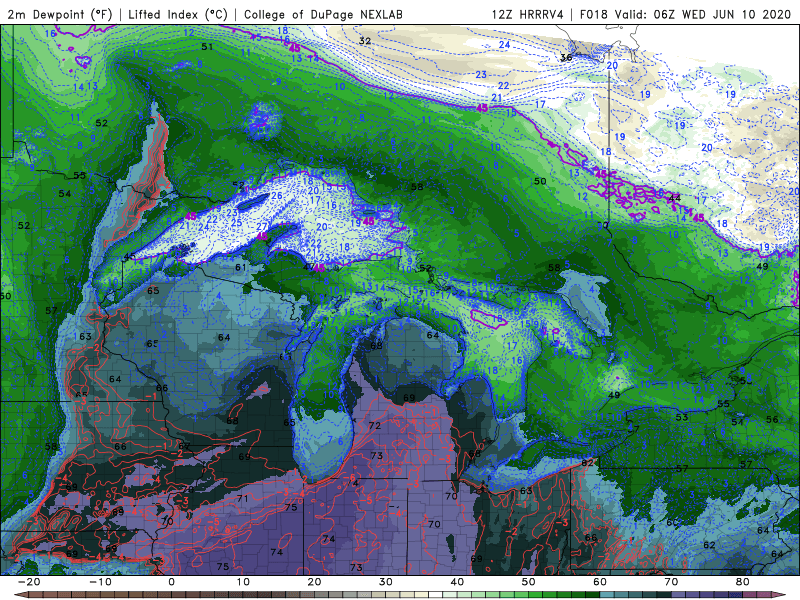Click the "-20" color scale label
Viewport: 800px width, 600px height.
(29, 582)
